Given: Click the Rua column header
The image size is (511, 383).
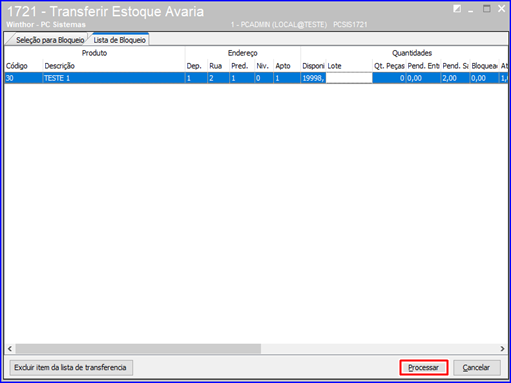Looking at the screenshot, I should (x=218, y=66).
